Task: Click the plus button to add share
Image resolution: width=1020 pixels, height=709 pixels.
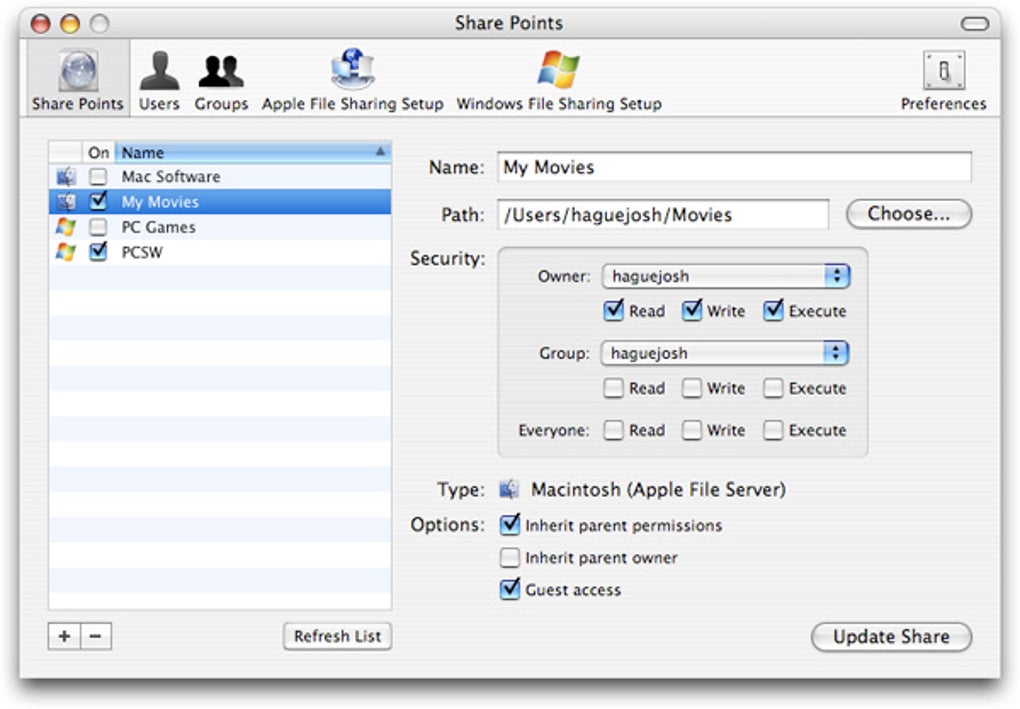Action: [64, 636]
